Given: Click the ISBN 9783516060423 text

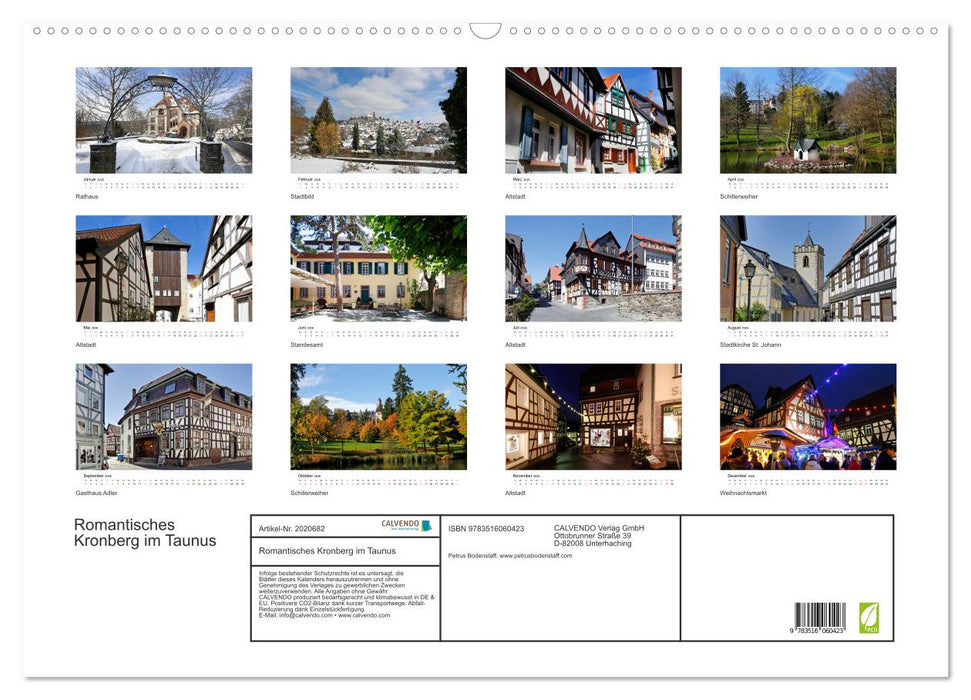Looking at the screenshot, I should [x=487, y=528].
